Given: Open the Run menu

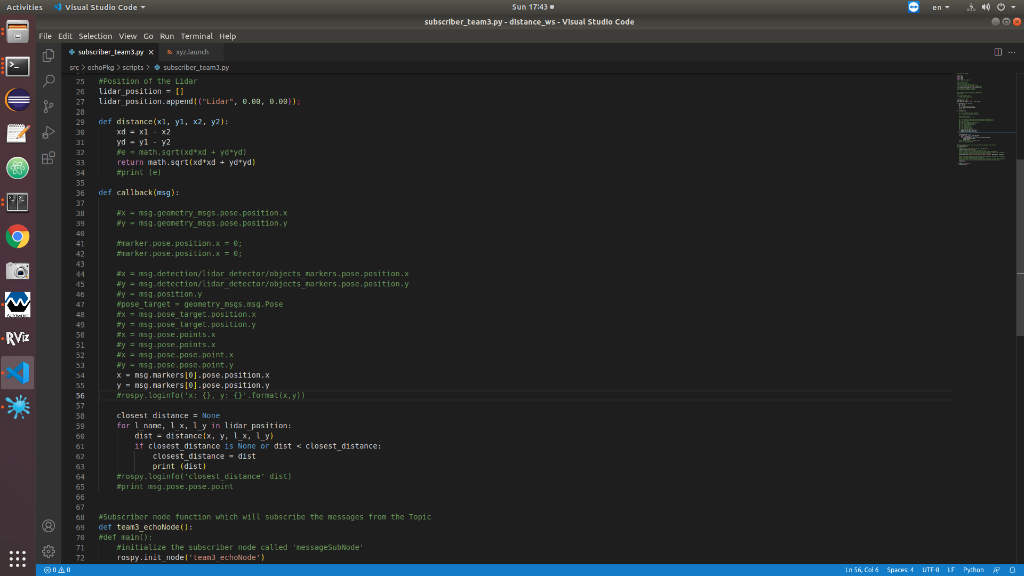Looking at the screenshot, I should point(167,37).
